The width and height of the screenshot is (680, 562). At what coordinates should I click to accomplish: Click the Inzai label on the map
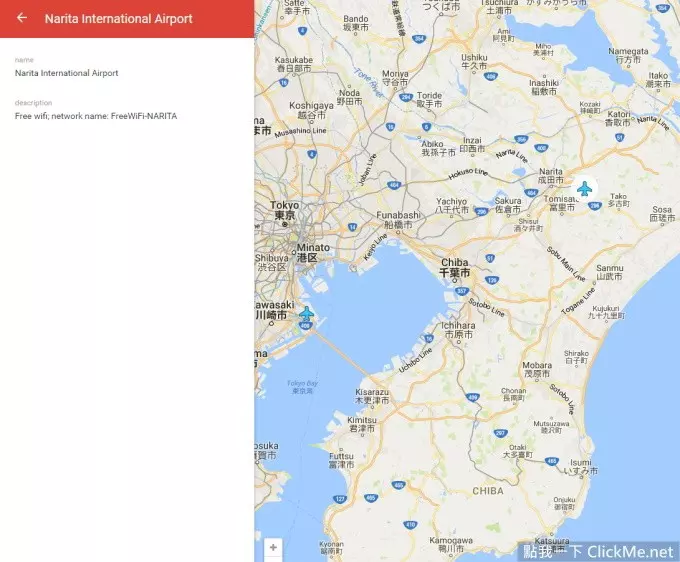472,144
